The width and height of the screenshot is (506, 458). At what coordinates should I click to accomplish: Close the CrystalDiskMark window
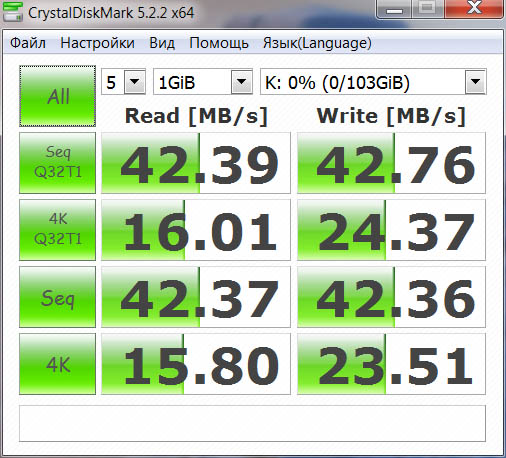(474, 8)
